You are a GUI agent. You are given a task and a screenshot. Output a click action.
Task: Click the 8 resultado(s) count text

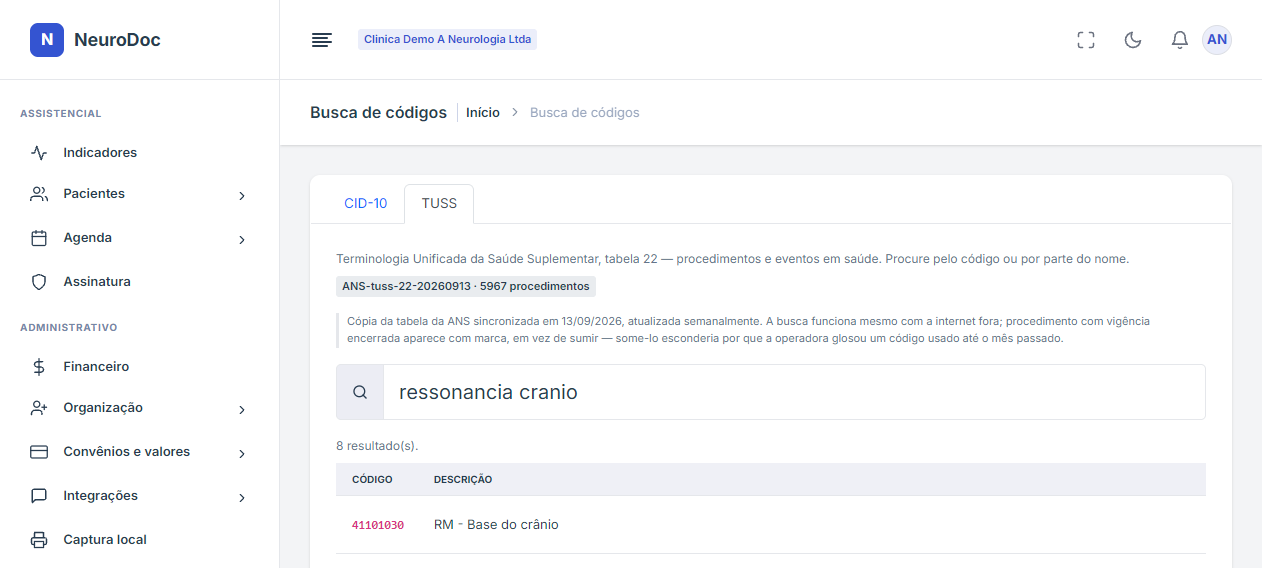[377, 446]
